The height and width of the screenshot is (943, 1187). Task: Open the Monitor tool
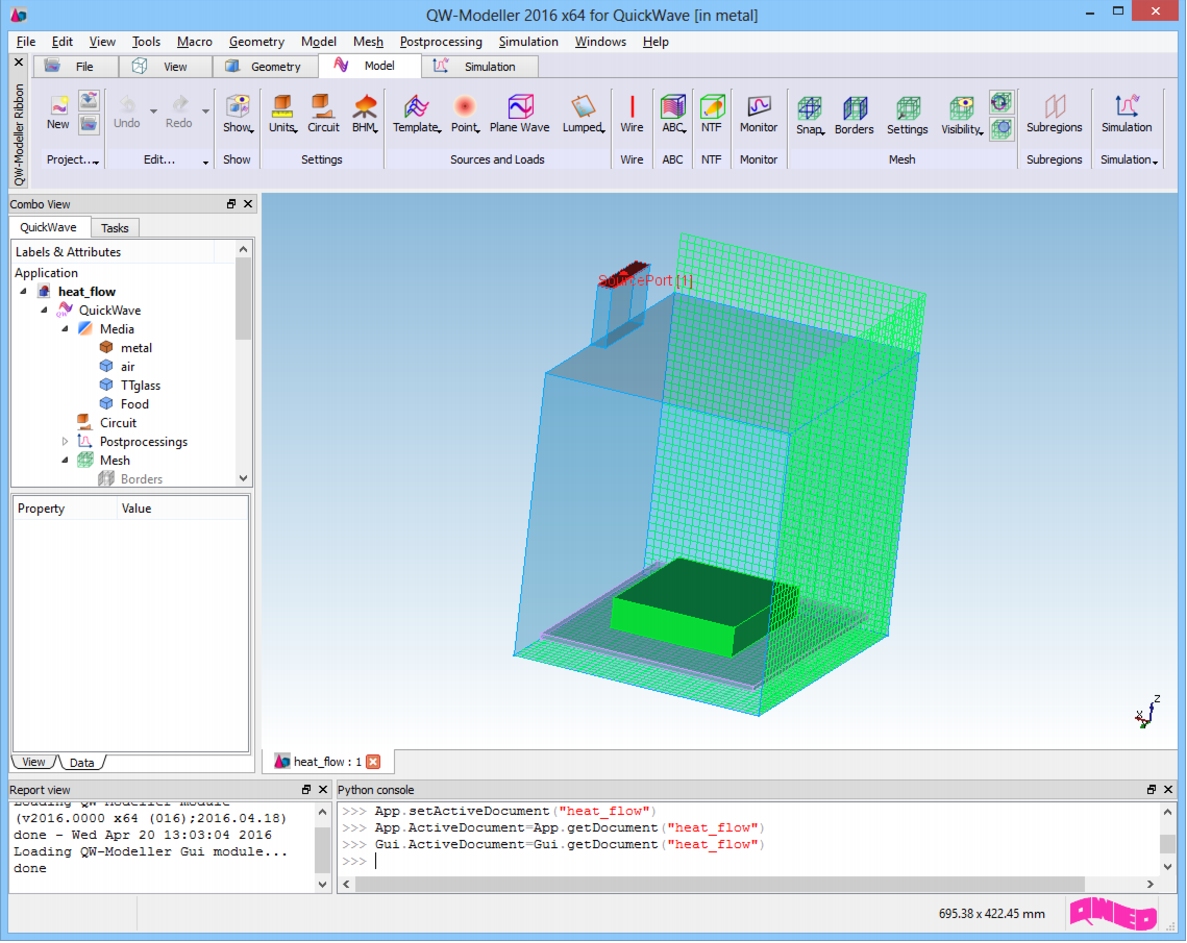[x=759, y=114]
